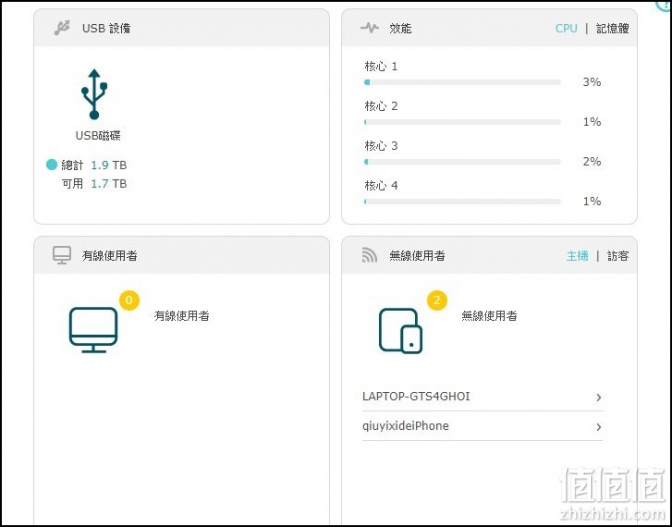The image size is (672, 527).
Task: Click the 無線使用者 label beside devices icon
Action: click(x=489, y=316)
